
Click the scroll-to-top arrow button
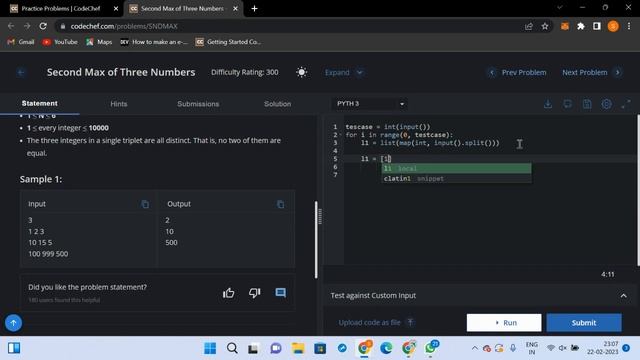[13, 323]
